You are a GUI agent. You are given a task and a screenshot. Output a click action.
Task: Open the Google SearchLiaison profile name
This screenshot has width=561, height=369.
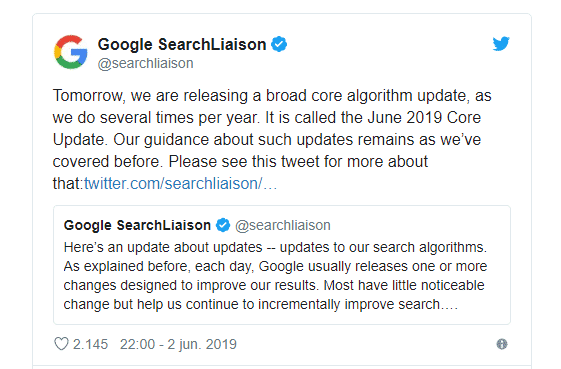182,44
